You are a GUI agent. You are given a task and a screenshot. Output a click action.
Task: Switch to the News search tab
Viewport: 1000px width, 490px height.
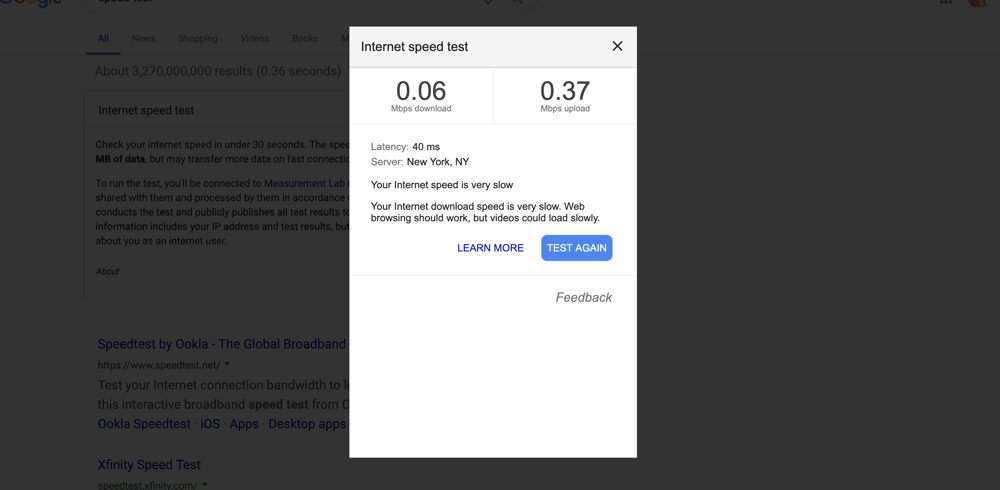pyautogui.click(x=143, y=38)
